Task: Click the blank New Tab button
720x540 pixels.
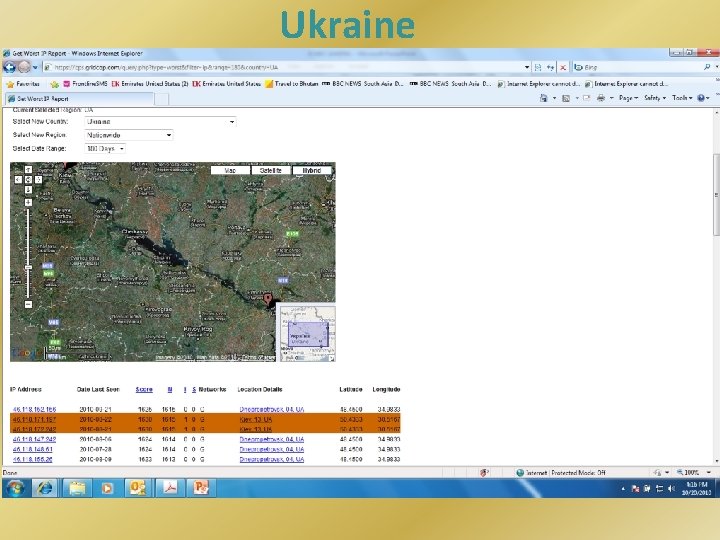Action: tap(162, 99)
